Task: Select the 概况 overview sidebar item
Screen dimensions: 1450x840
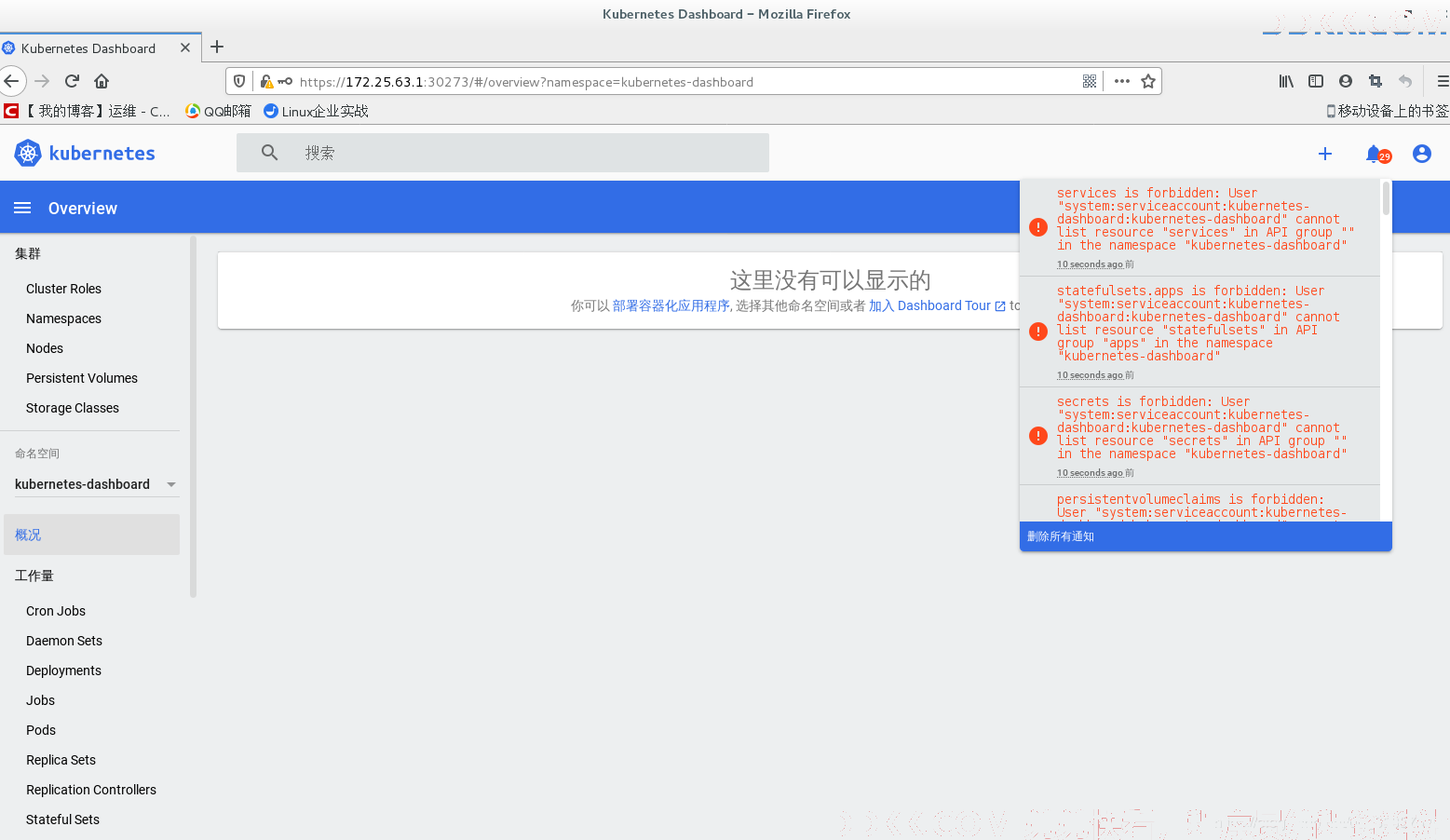Action: (91, 535)
